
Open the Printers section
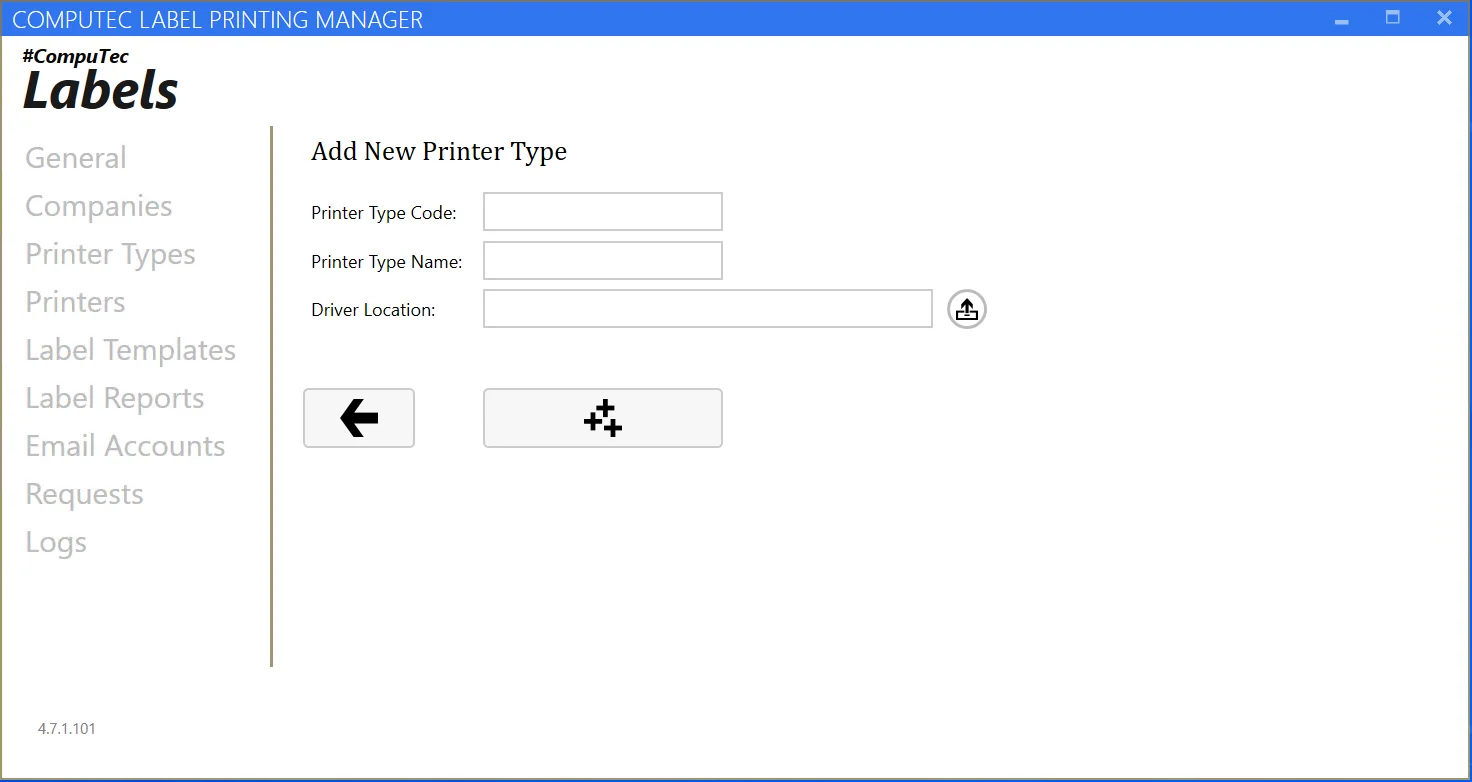coord(74,301)
